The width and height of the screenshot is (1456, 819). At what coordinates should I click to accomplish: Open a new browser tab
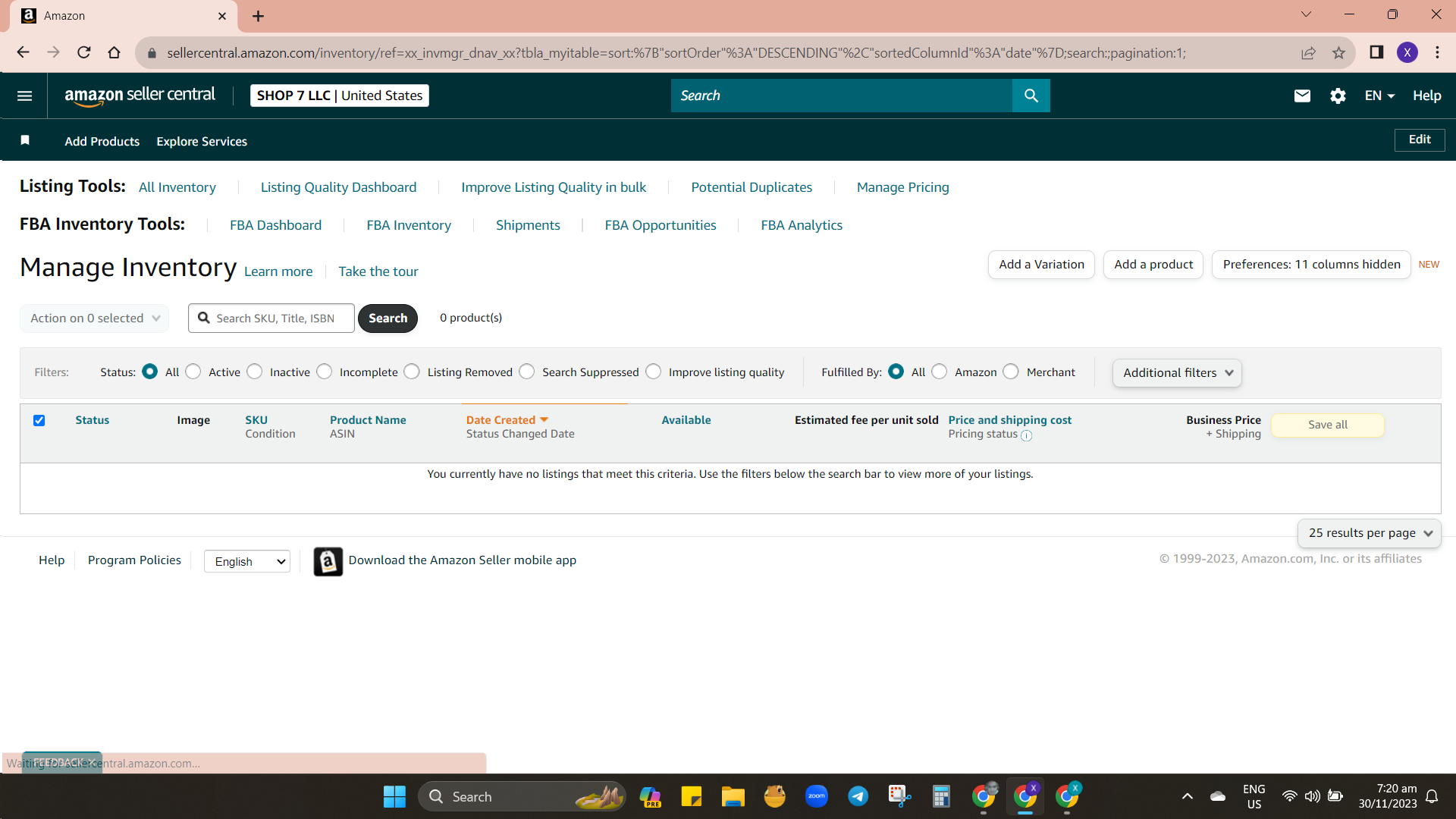(259, 16)
